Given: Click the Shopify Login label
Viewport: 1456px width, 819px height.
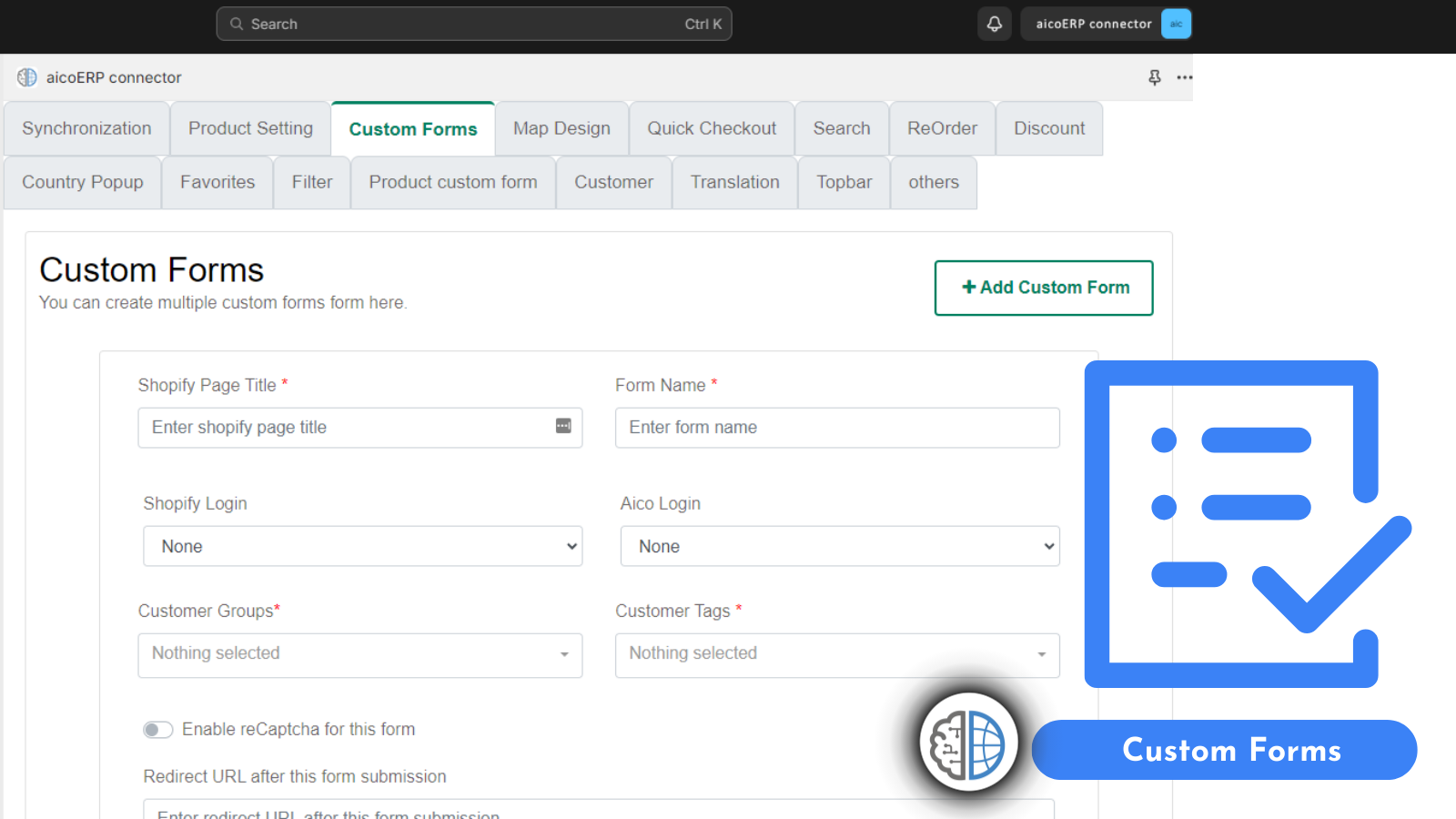Looking at the screenshot, I should 195,503.
